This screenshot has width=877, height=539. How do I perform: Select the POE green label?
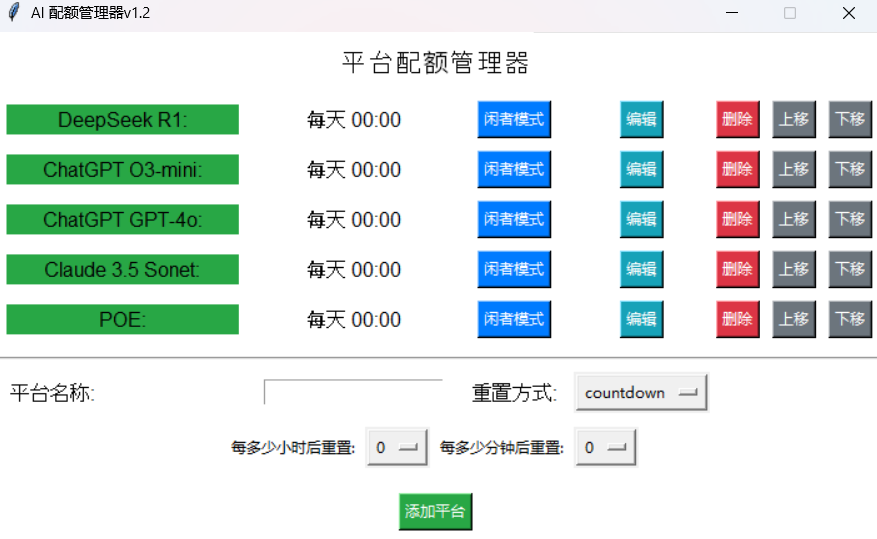click(122, 319)
